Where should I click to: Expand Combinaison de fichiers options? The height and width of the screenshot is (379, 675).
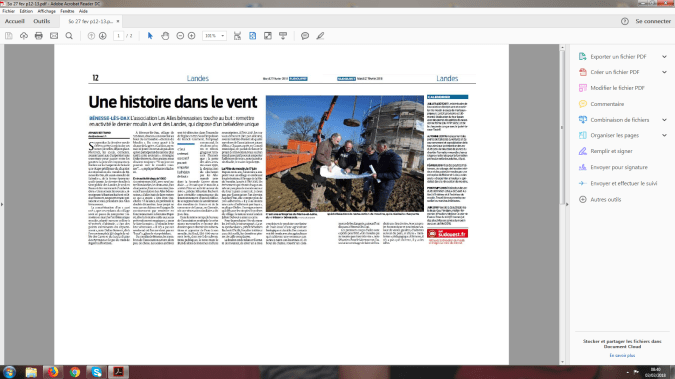pyautogui.click(x=664, y=120)
